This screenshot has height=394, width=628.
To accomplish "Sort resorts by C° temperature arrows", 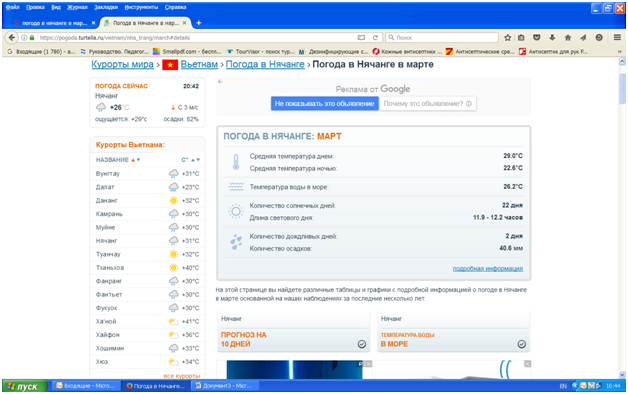I will (x=195, y=160).
